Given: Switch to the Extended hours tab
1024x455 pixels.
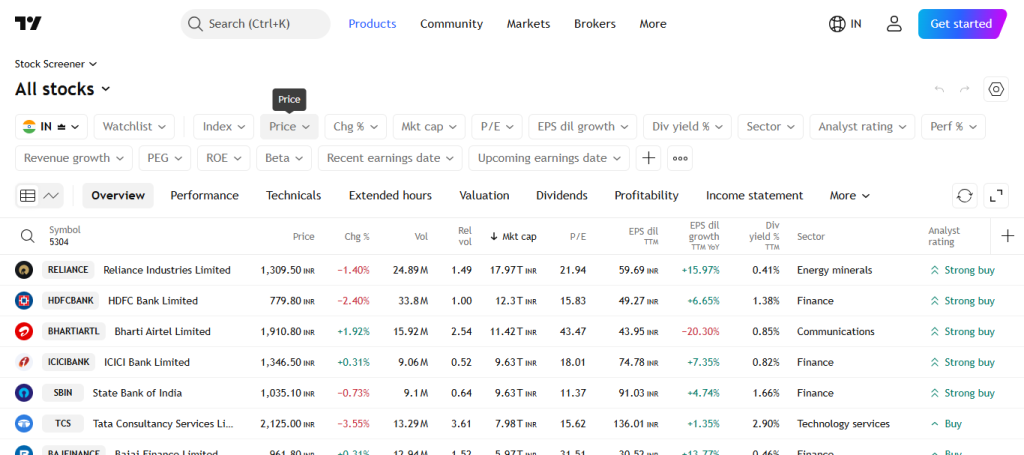Looking at the screenshot, I should point(390,196).
